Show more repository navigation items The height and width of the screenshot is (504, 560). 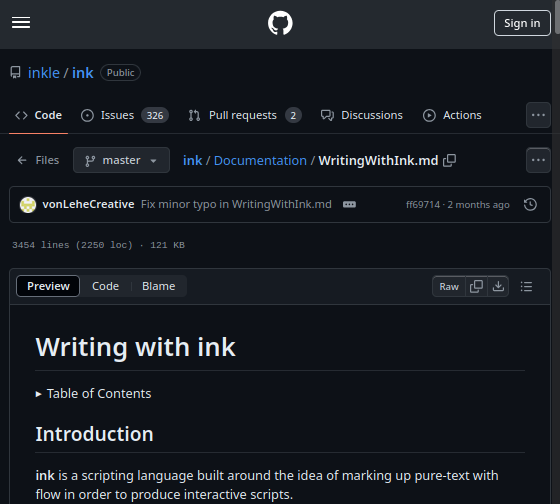(x=538, y=115)
